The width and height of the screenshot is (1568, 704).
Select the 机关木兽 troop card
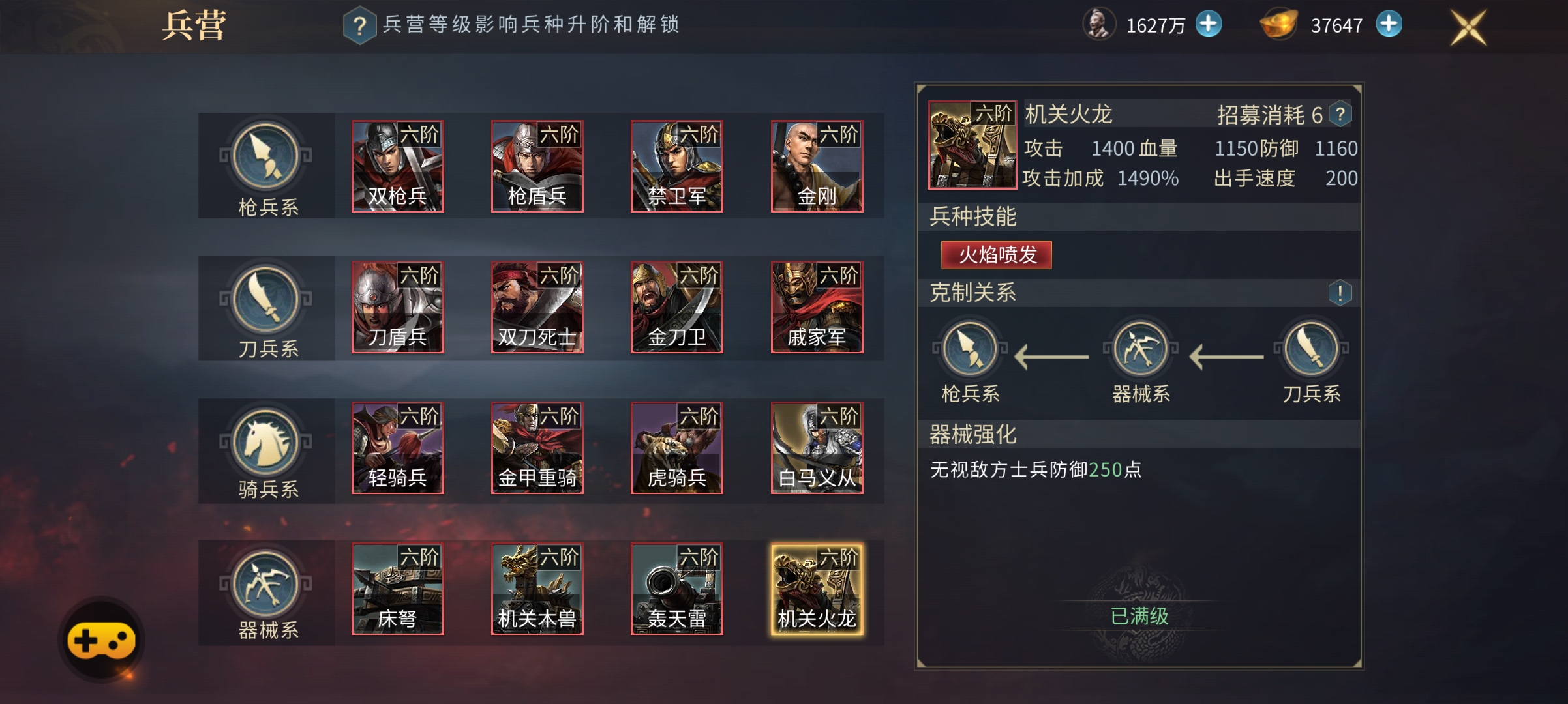click(x=537, y=589)
